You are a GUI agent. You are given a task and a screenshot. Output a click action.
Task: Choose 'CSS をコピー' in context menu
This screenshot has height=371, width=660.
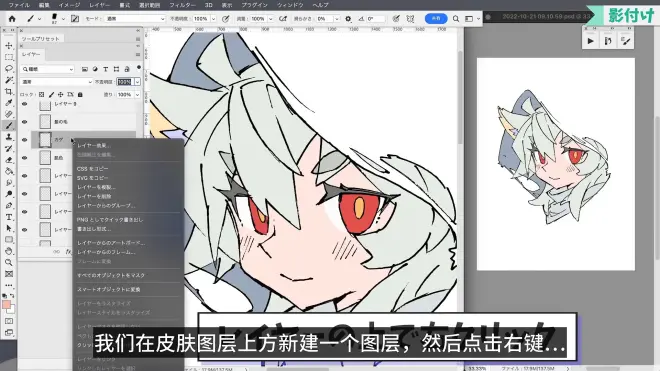pyautogui.click(x=92, y=168)
